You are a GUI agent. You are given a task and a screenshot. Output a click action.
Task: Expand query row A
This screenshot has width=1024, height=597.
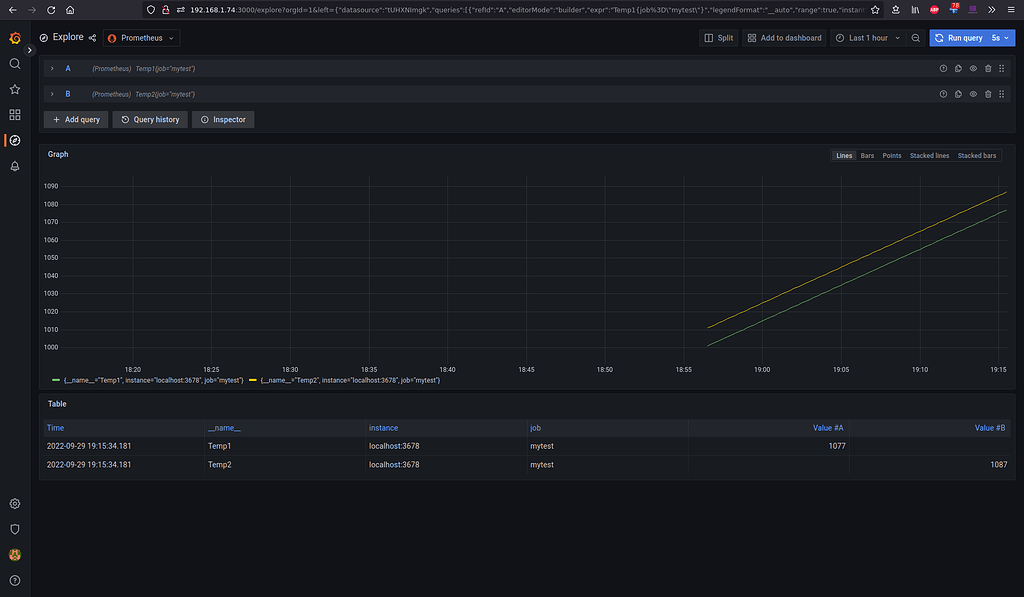coord(51,68)
